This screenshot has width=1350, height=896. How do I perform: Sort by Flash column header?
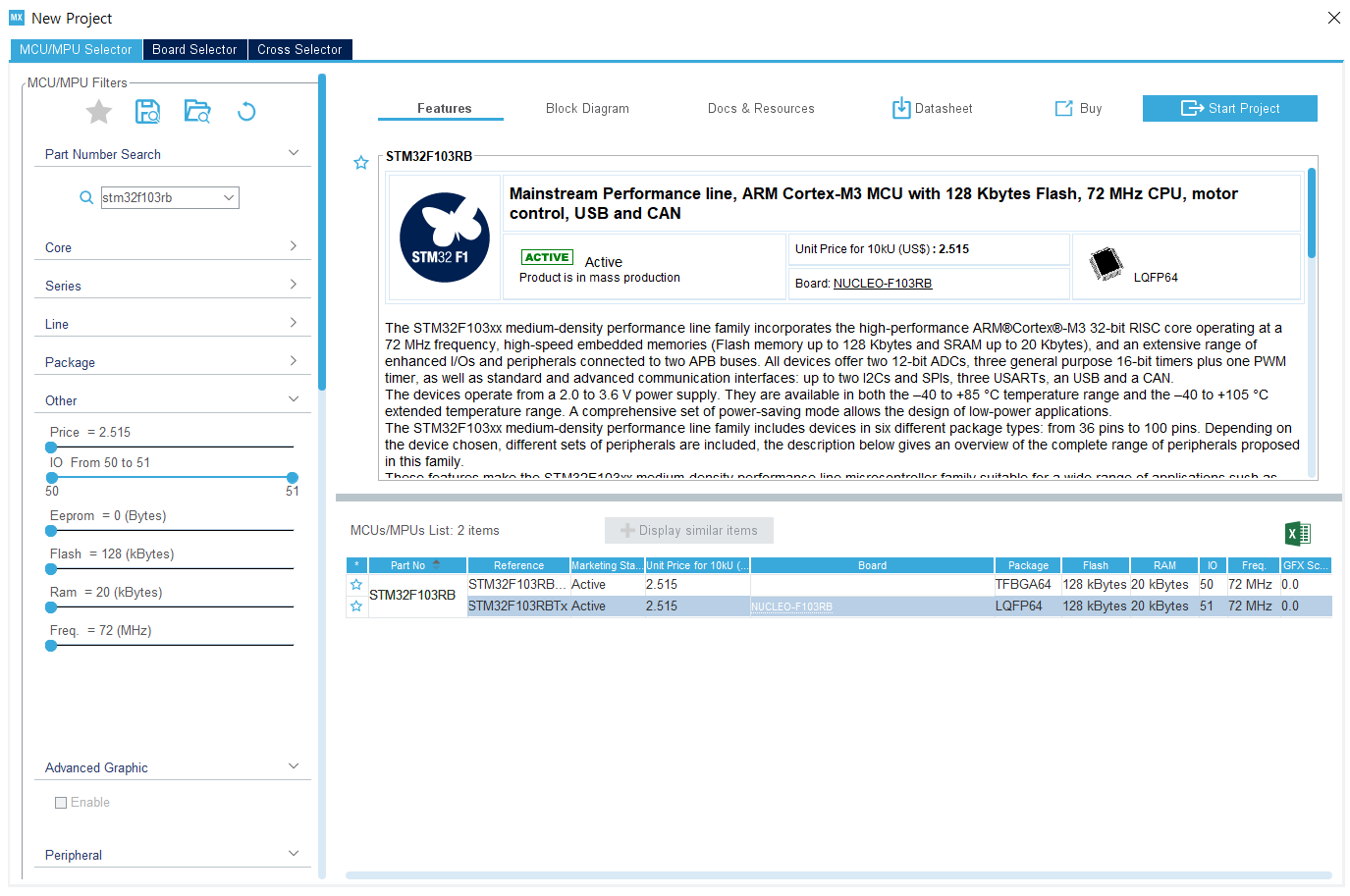(x=1096, y=565)
